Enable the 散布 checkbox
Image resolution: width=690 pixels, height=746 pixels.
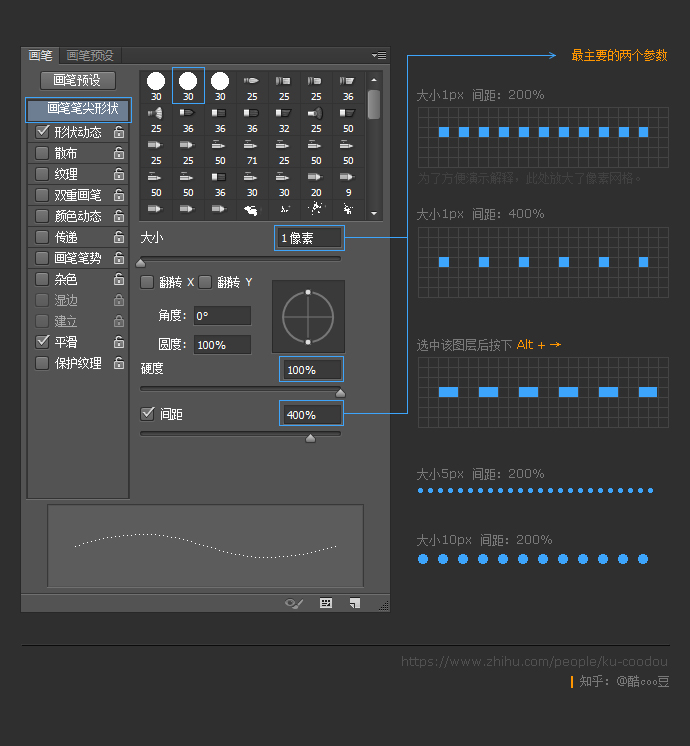click(x=42, y=153)
